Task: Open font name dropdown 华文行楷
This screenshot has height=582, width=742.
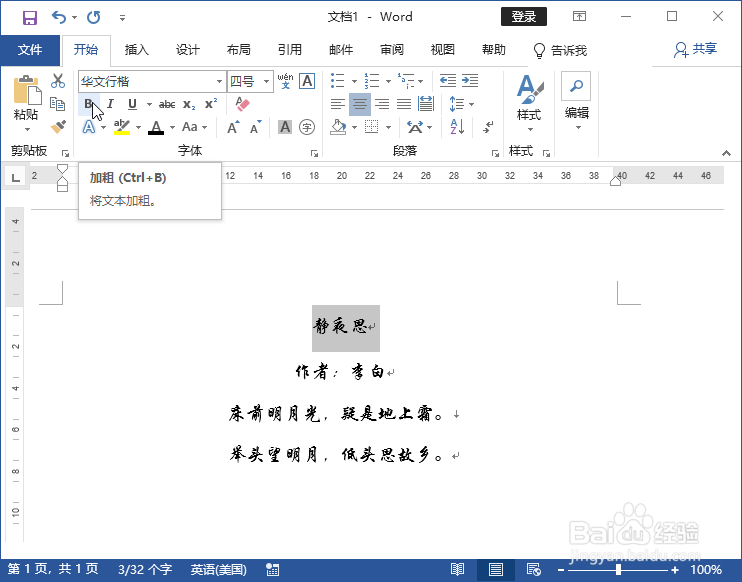Action: tap(219, 81)
